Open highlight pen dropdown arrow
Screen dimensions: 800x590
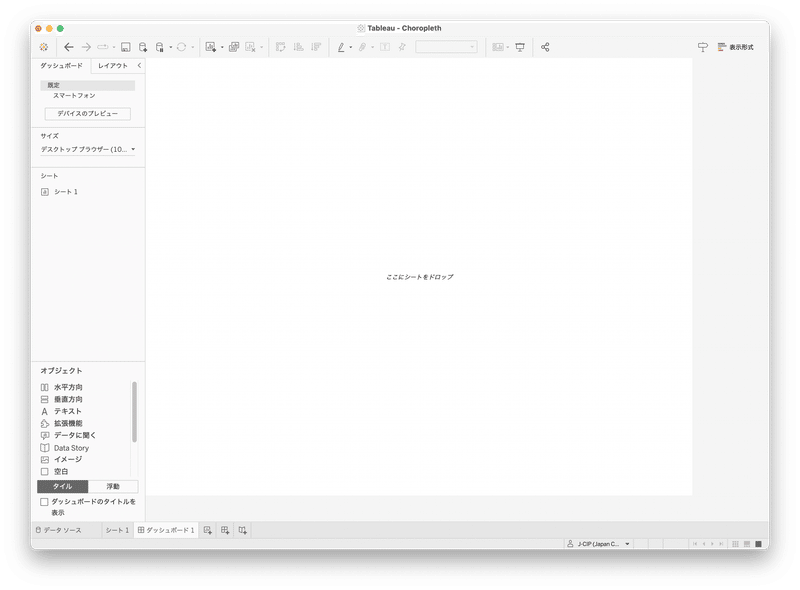(x=351, y=47)
